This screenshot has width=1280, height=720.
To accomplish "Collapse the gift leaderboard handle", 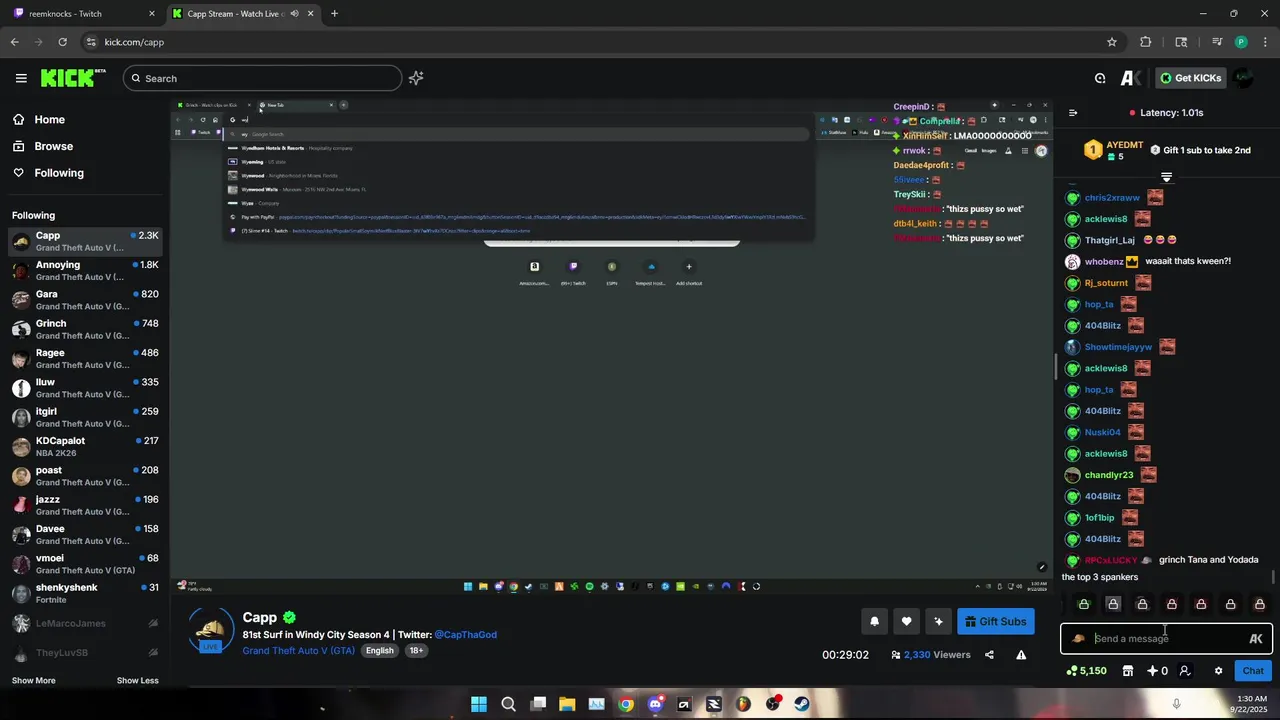I will [1166, 177].
